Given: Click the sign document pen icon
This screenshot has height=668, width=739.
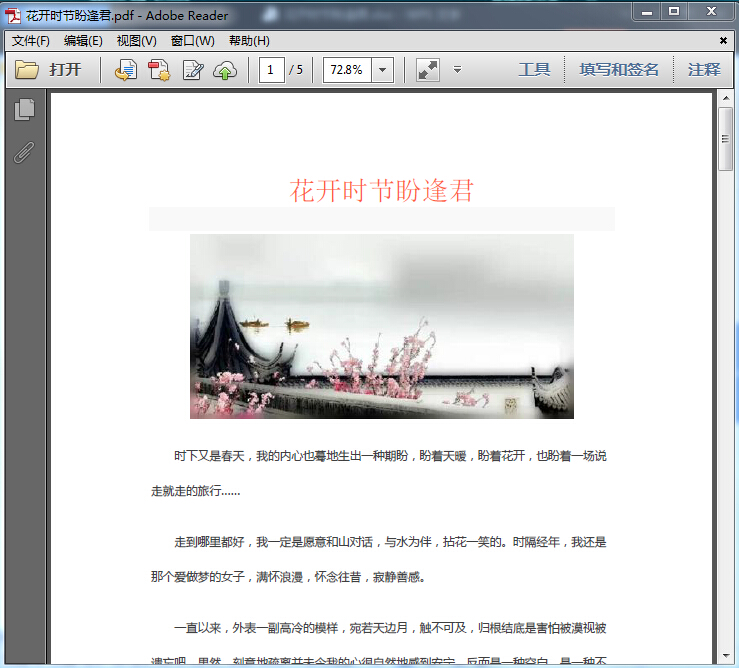Looking at the screenshot, I should pos(193,70).
